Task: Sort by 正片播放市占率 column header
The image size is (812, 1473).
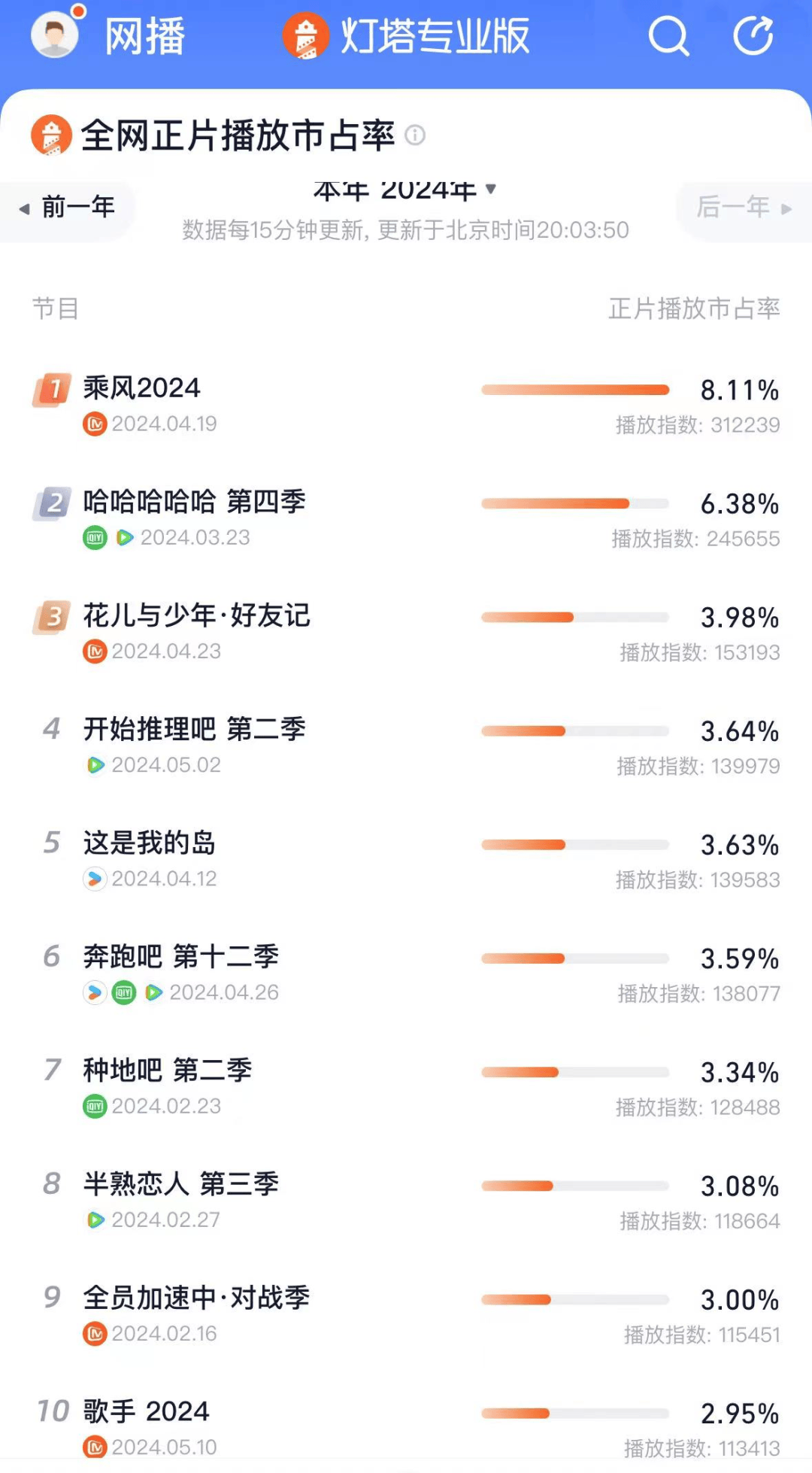Action: pyautogui.click(x=694, y=308)
